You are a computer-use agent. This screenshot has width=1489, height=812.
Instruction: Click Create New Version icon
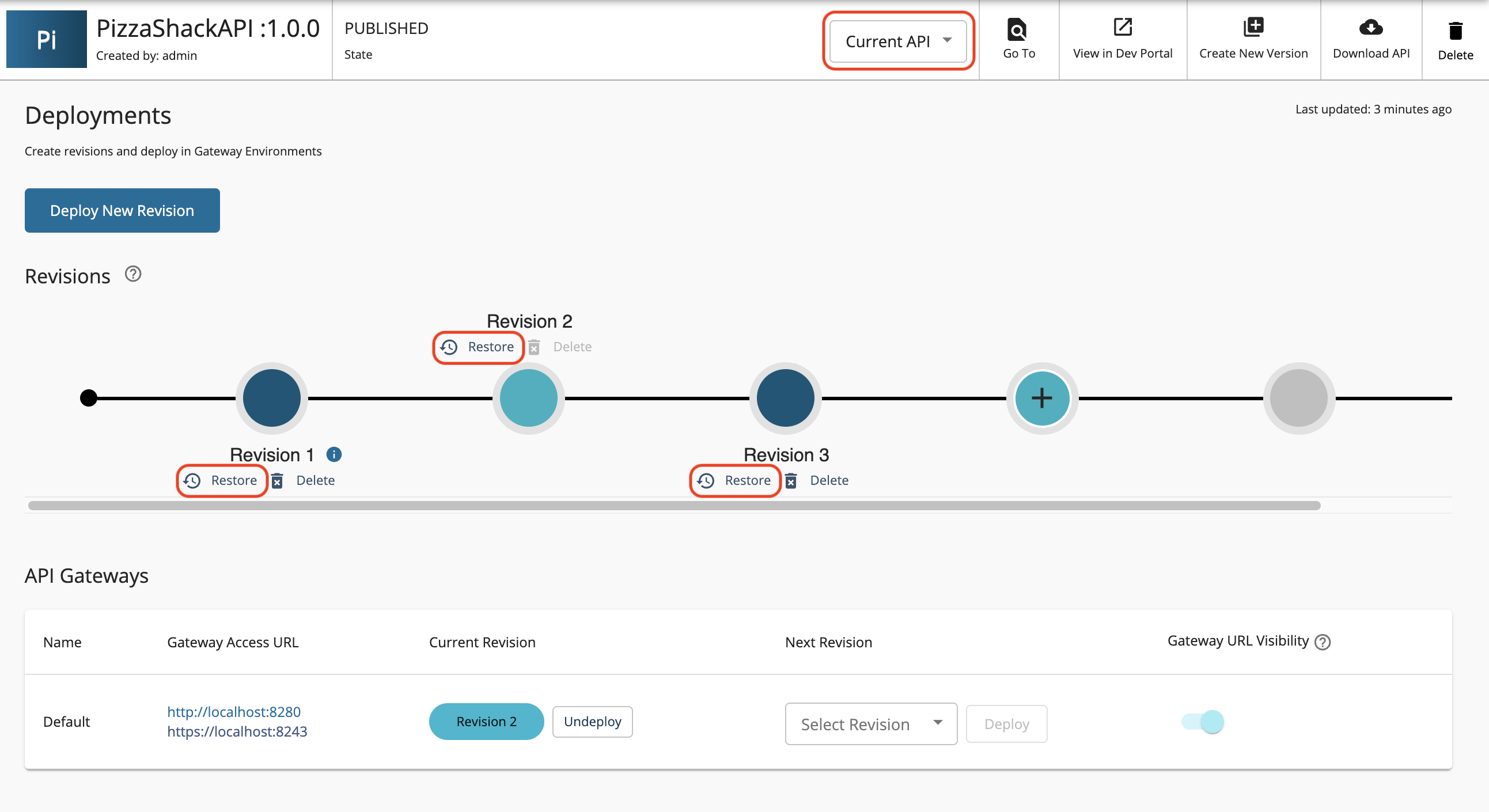pos(1253,27)
